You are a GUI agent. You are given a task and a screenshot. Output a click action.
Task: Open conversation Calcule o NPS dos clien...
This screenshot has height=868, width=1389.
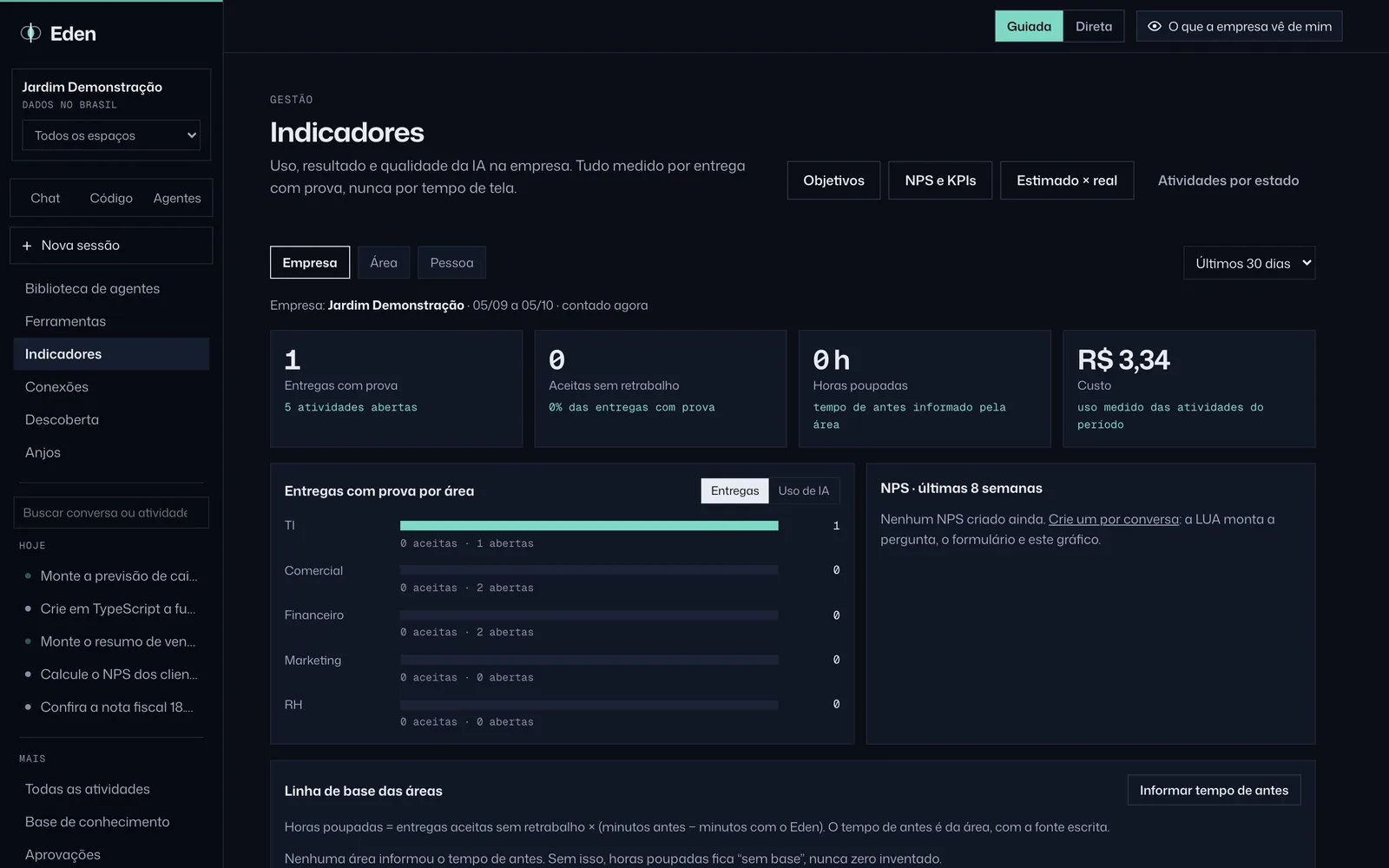(111, 674)
